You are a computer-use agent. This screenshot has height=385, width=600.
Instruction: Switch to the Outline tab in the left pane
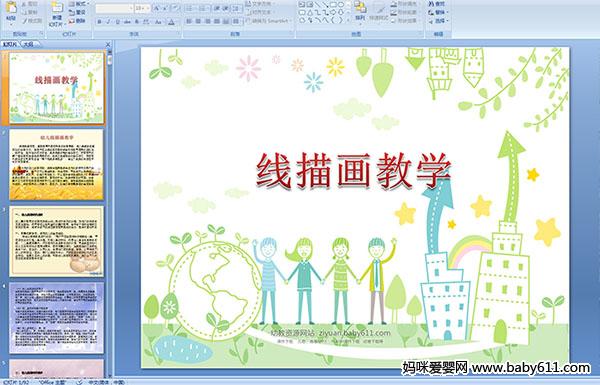pos(28,44)
